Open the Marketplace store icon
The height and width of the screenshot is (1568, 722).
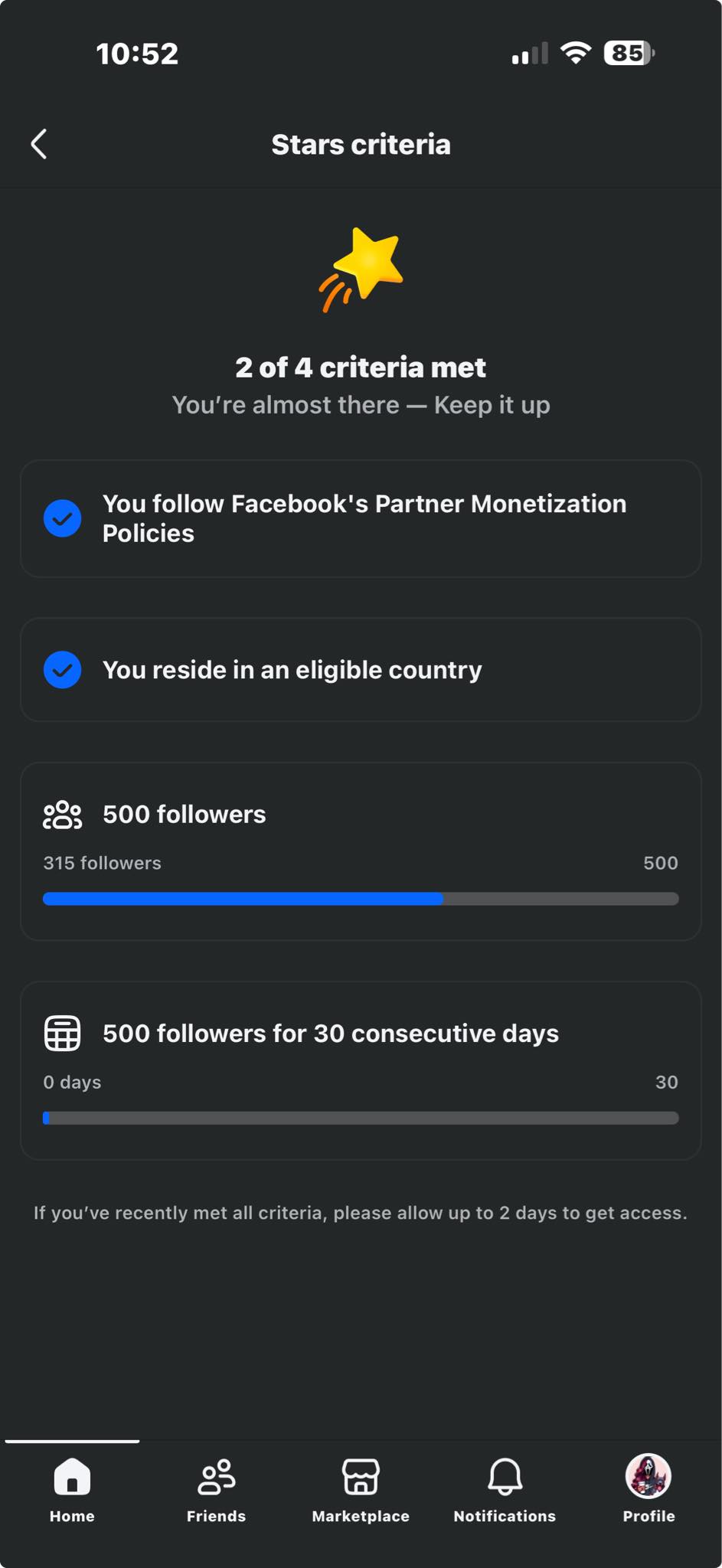point(361,1476)
